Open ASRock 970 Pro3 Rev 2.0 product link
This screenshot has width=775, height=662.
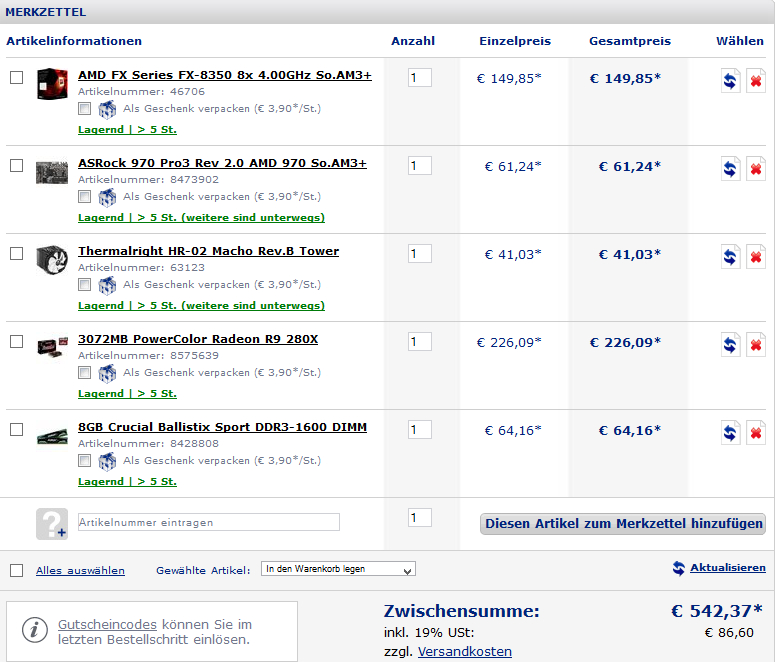(x=222, y=163)
